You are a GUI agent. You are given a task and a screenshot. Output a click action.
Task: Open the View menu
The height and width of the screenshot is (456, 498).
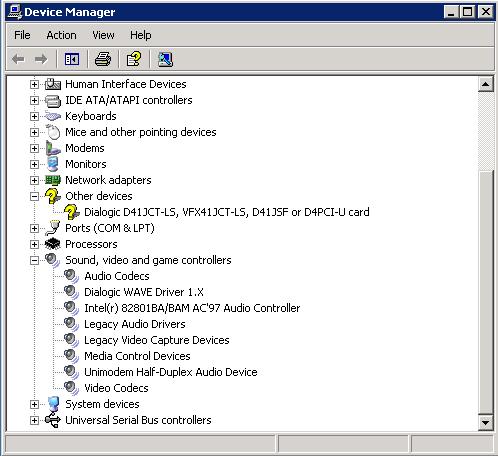[x=103, y=35]
